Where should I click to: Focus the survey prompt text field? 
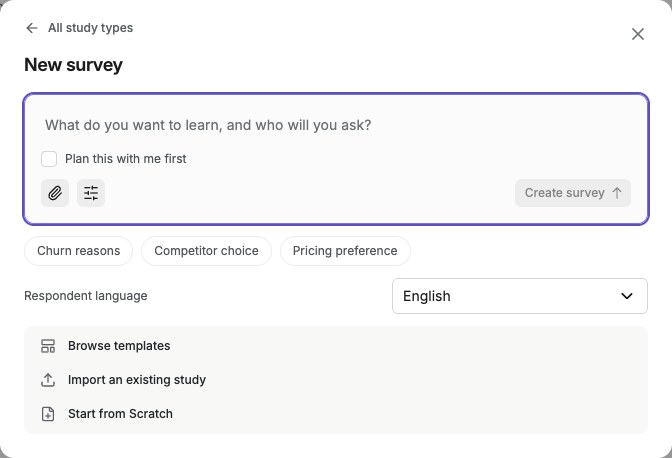click(336, 125)
